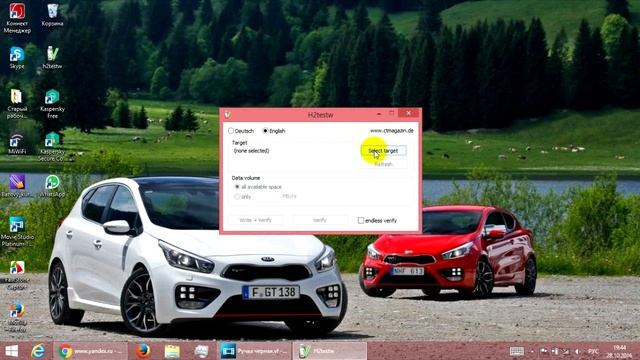The image size is (640, 360).
Task: Click the H2testw title bar icon
Action: point(228,115)
